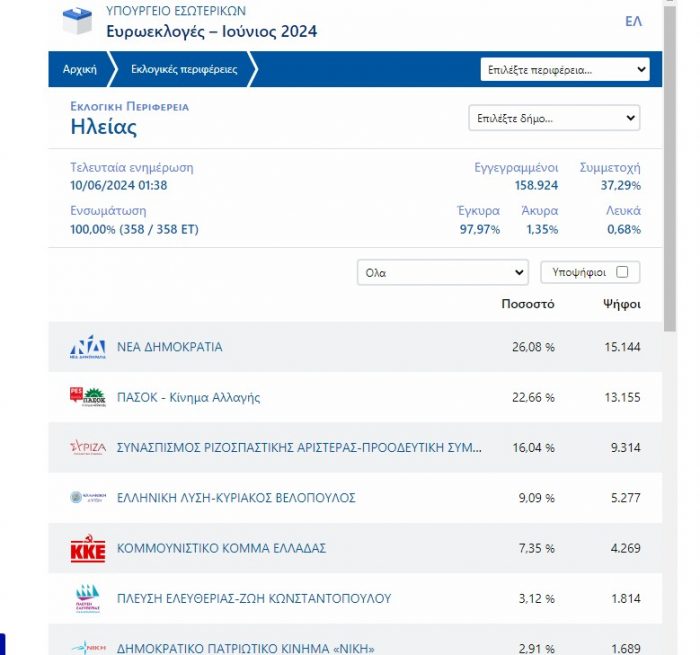Click the Πλεύση Ελευθερίας party logo

click(x=87, y=599)
